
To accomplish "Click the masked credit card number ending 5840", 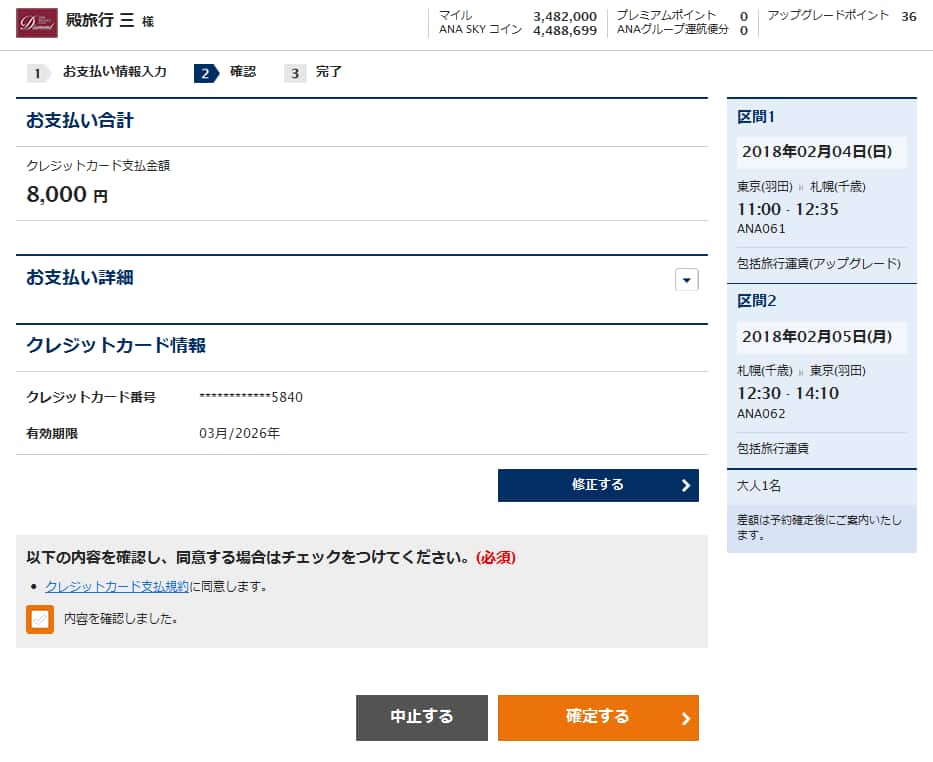I will click(251, 397).
